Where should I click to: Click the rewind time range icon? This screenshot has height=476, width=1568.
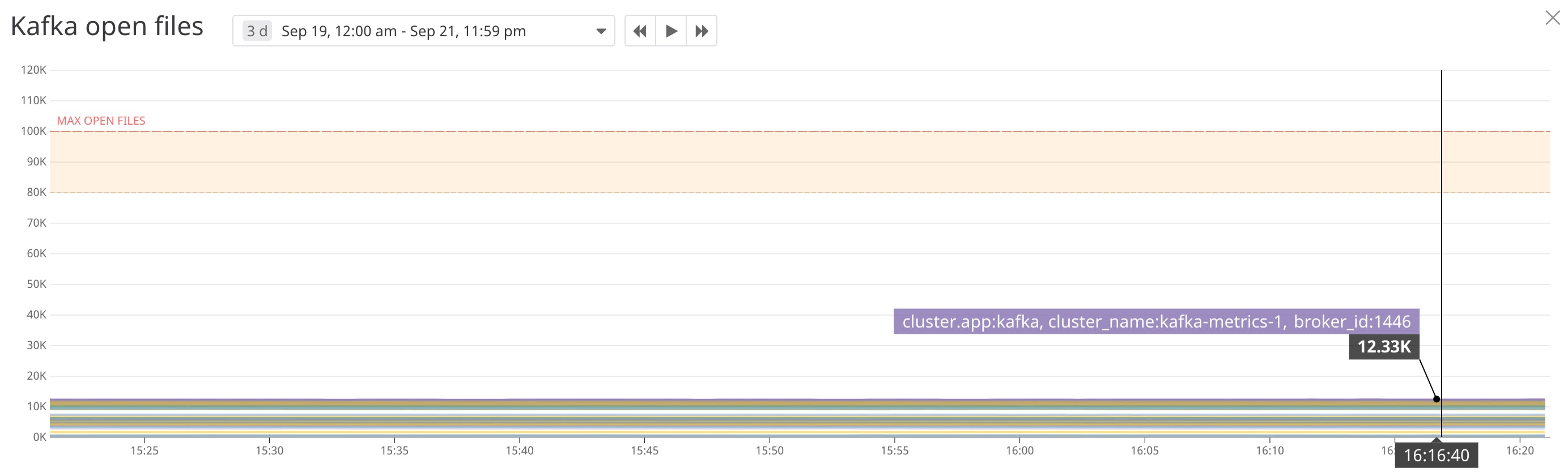pyautogui.click(x=640, y=31)
